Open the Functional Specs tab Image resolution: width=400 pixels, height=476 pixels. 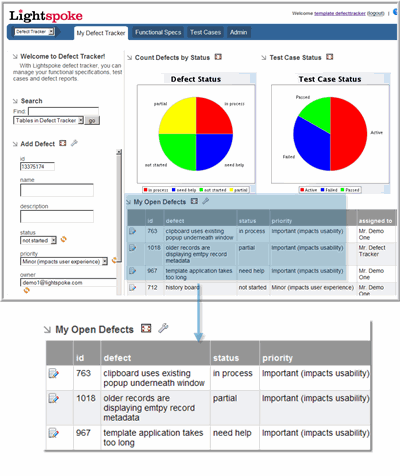158,32
